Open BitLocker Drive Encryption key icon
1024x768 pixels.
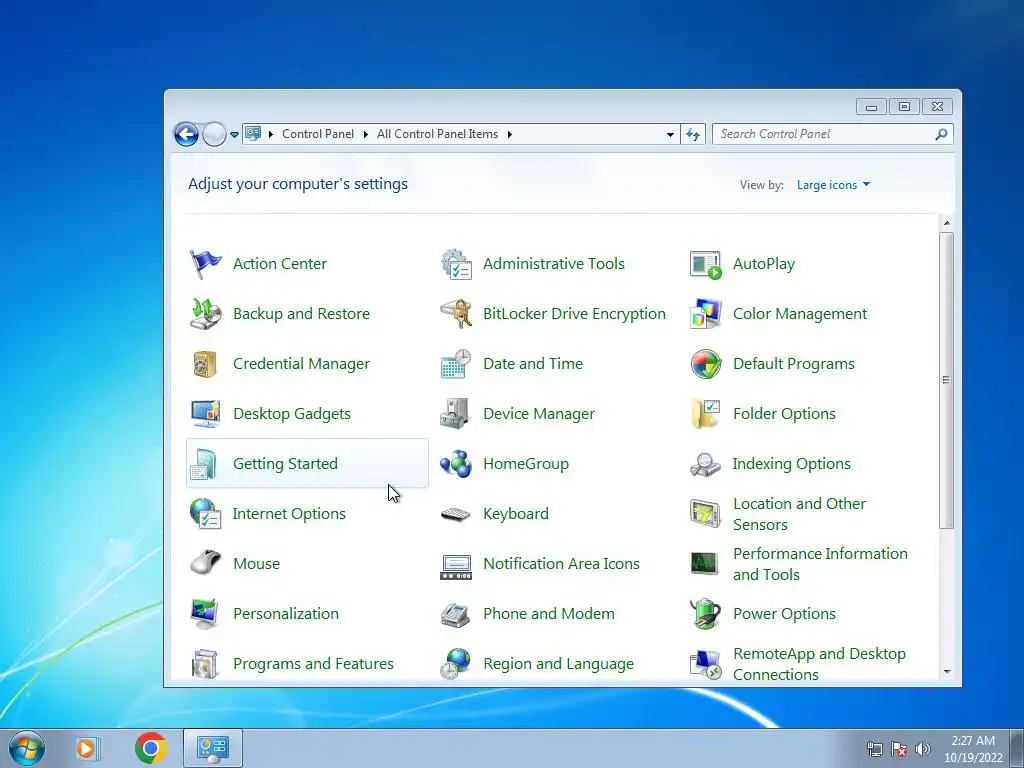(456, 314)
